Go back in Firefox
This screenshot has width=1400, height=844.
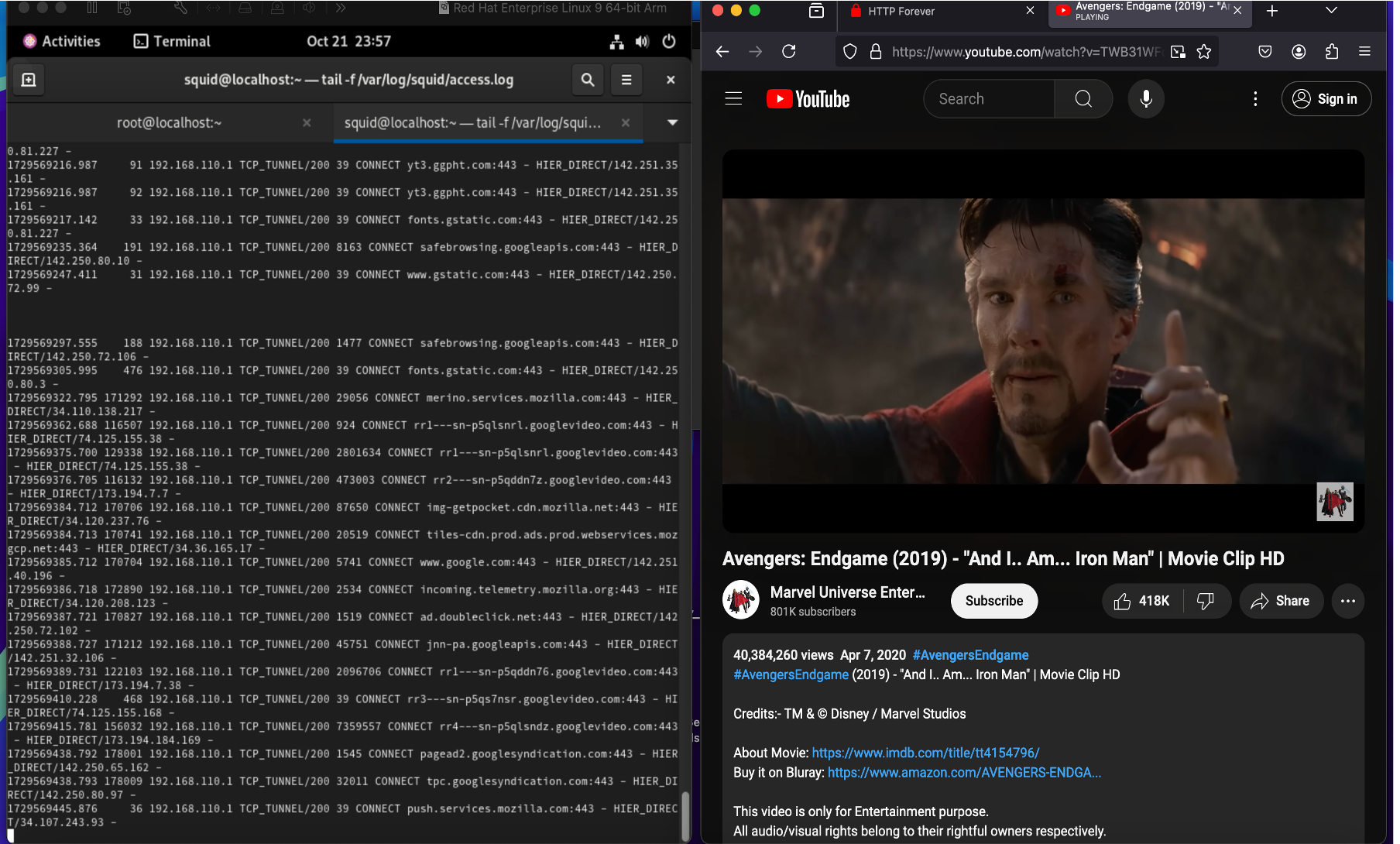722,52
